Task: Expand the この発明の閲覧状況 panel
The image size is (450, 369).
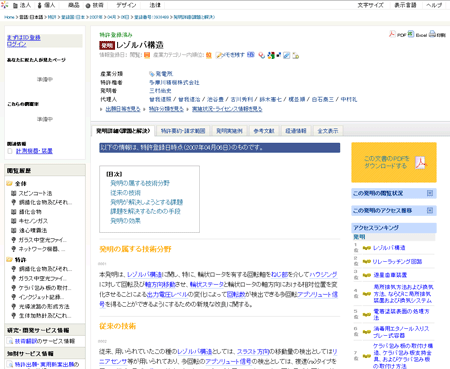Action: [x=430, y=193]
